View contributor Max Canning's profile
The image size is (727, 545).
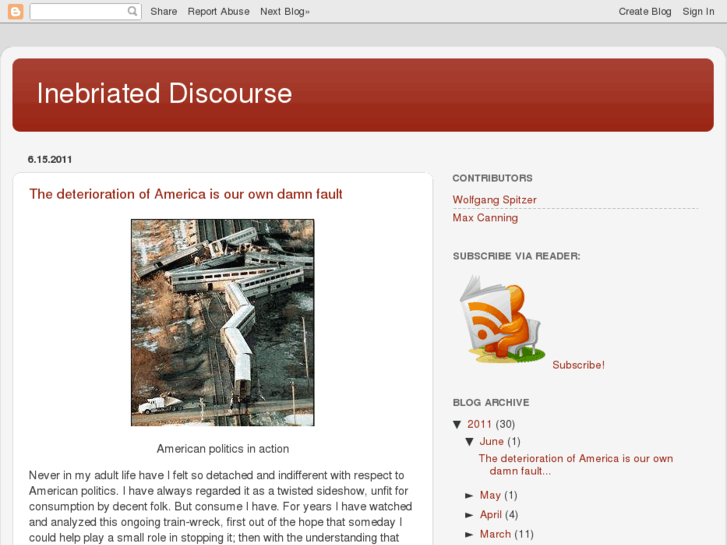[485, 218]
